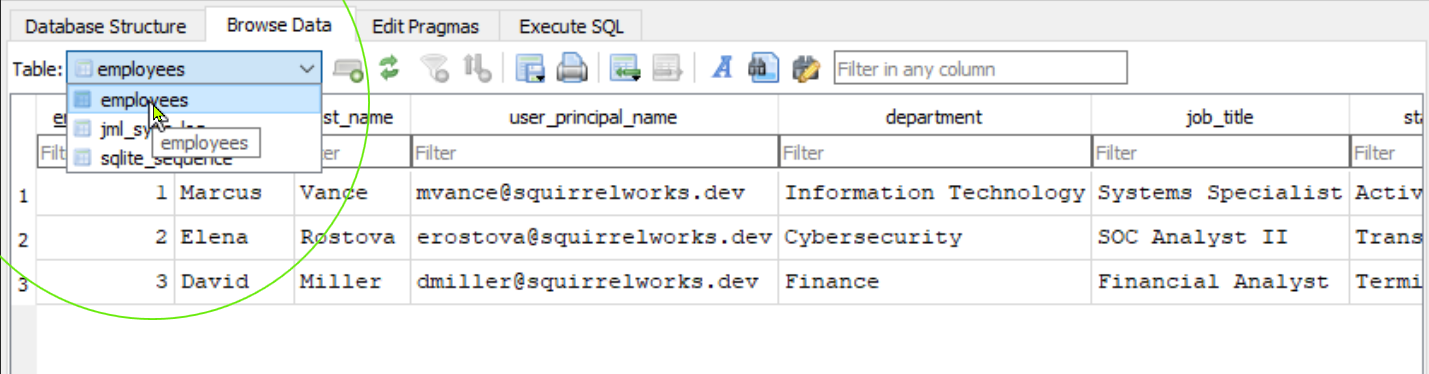Screen dimensions: 1429x374
Task: Choose employees in the table dropdown list
Action: (x=194, y=100)
